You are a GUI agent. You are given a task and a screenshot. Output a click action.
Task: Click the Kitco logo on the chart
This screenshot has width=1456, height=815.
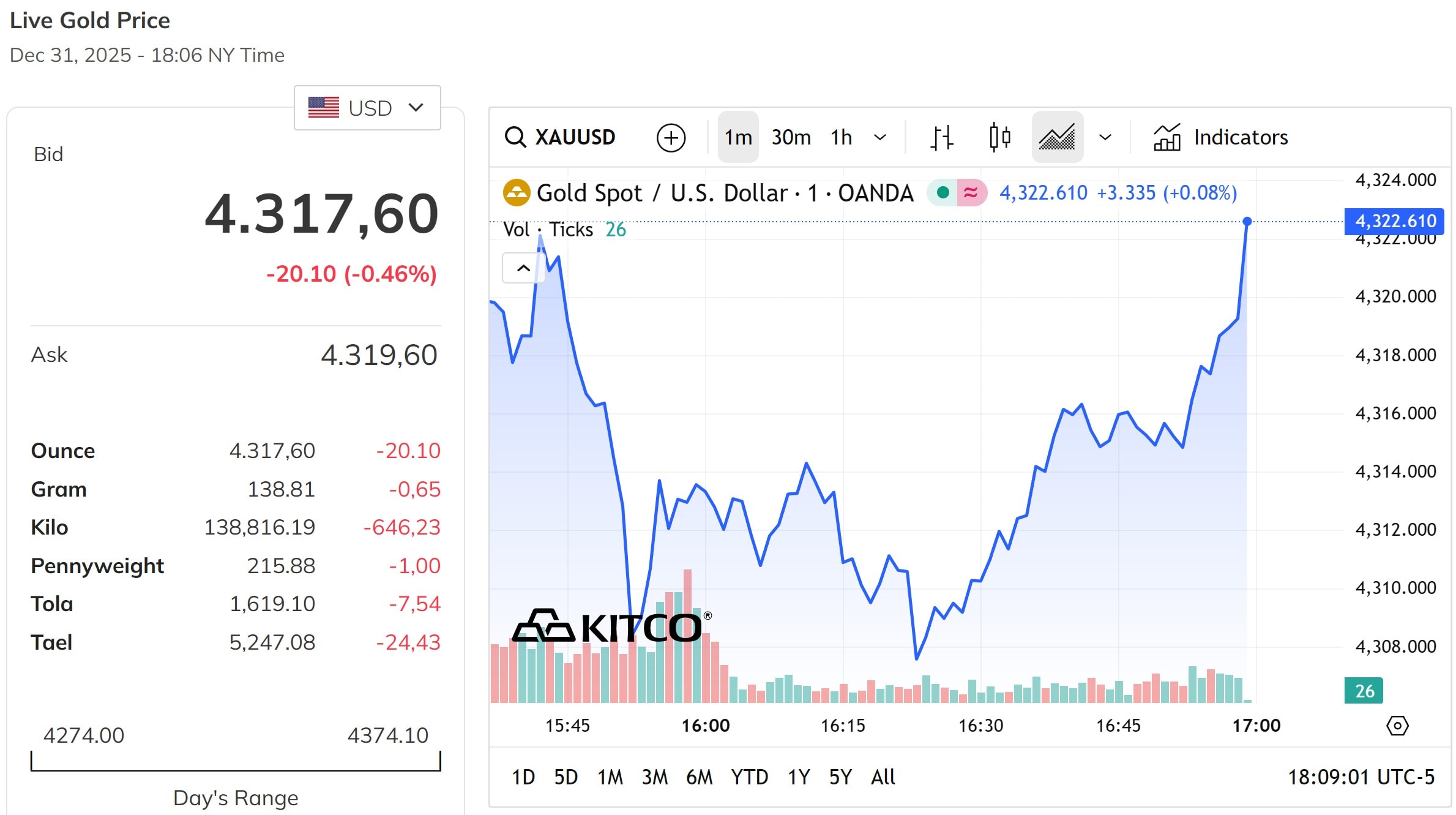(608, 626)
